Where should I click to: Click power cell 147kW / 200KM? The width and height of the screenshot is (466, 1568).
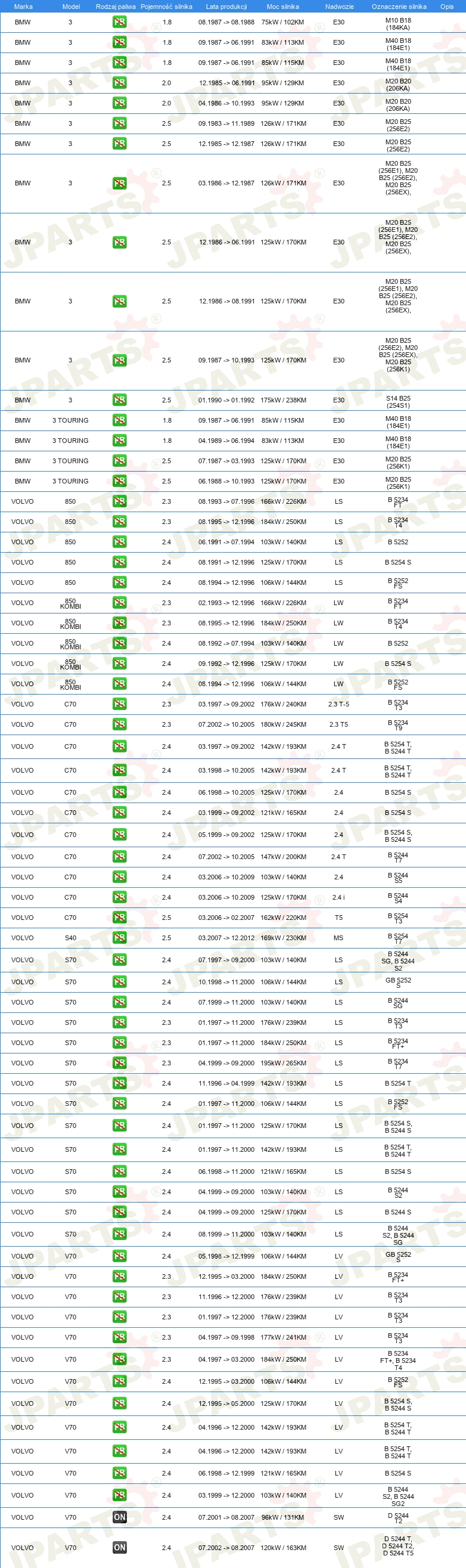click(283, 857)
